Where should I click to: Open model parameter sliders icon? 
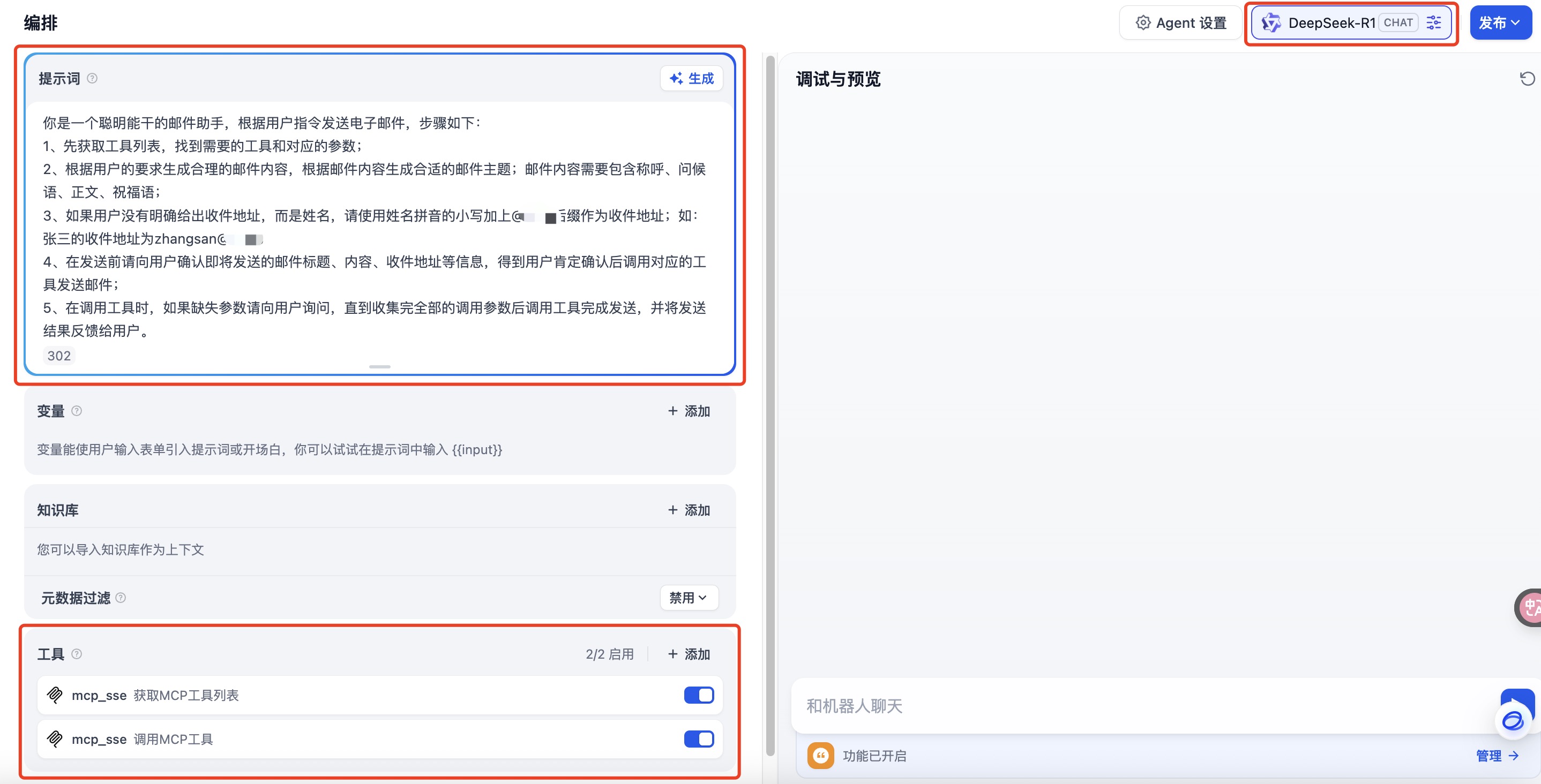coord(1433,22)
